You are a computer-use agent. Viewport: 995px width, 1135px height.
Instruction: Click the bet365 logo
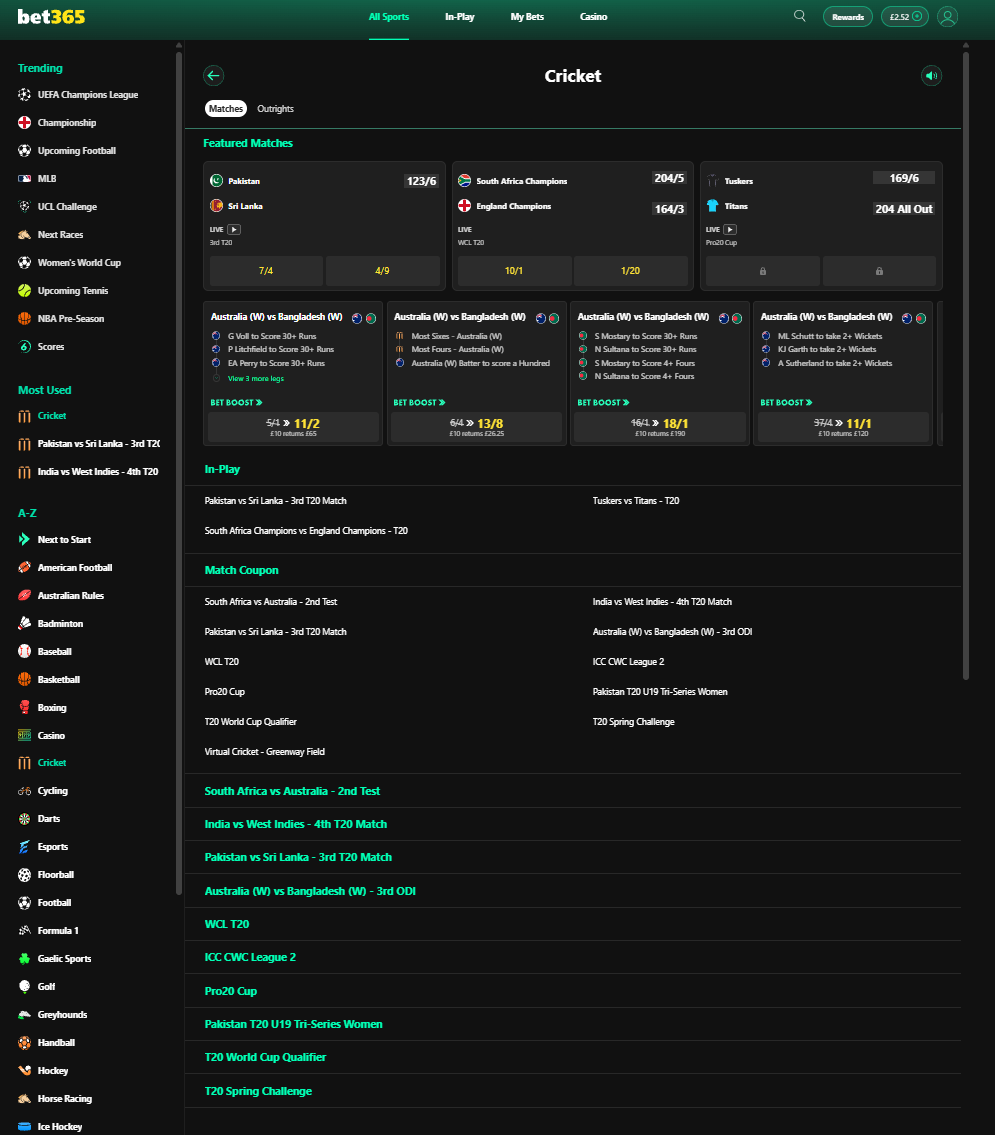[x=51, y=16]
